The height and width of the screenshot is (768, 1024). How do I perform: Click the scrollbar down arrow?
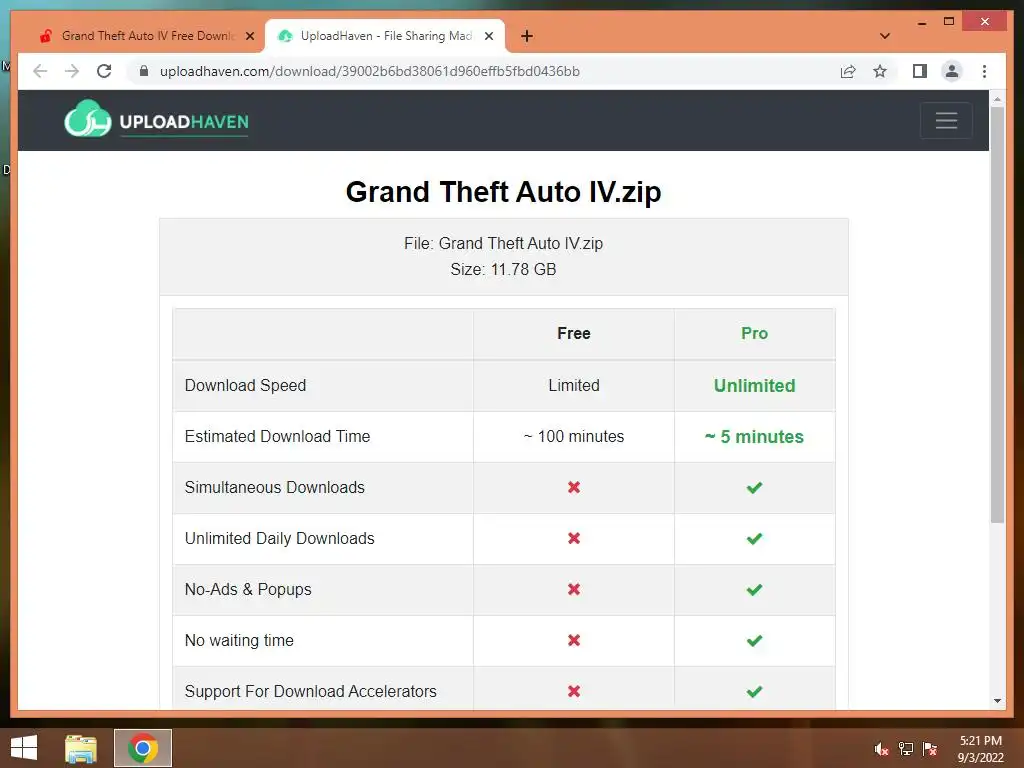997,701
